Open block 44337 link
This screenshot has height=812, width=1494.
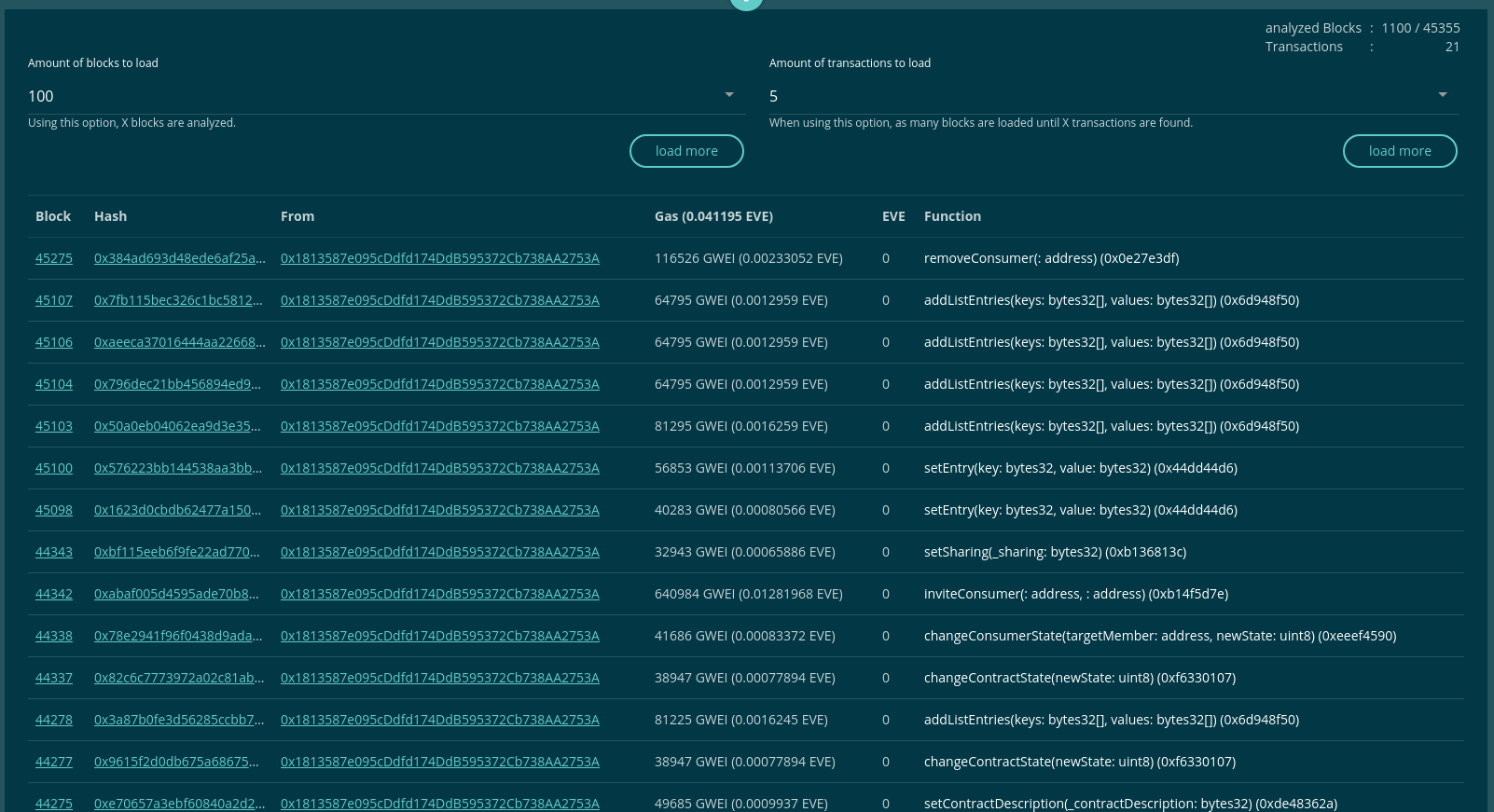[x=54, y=678]
